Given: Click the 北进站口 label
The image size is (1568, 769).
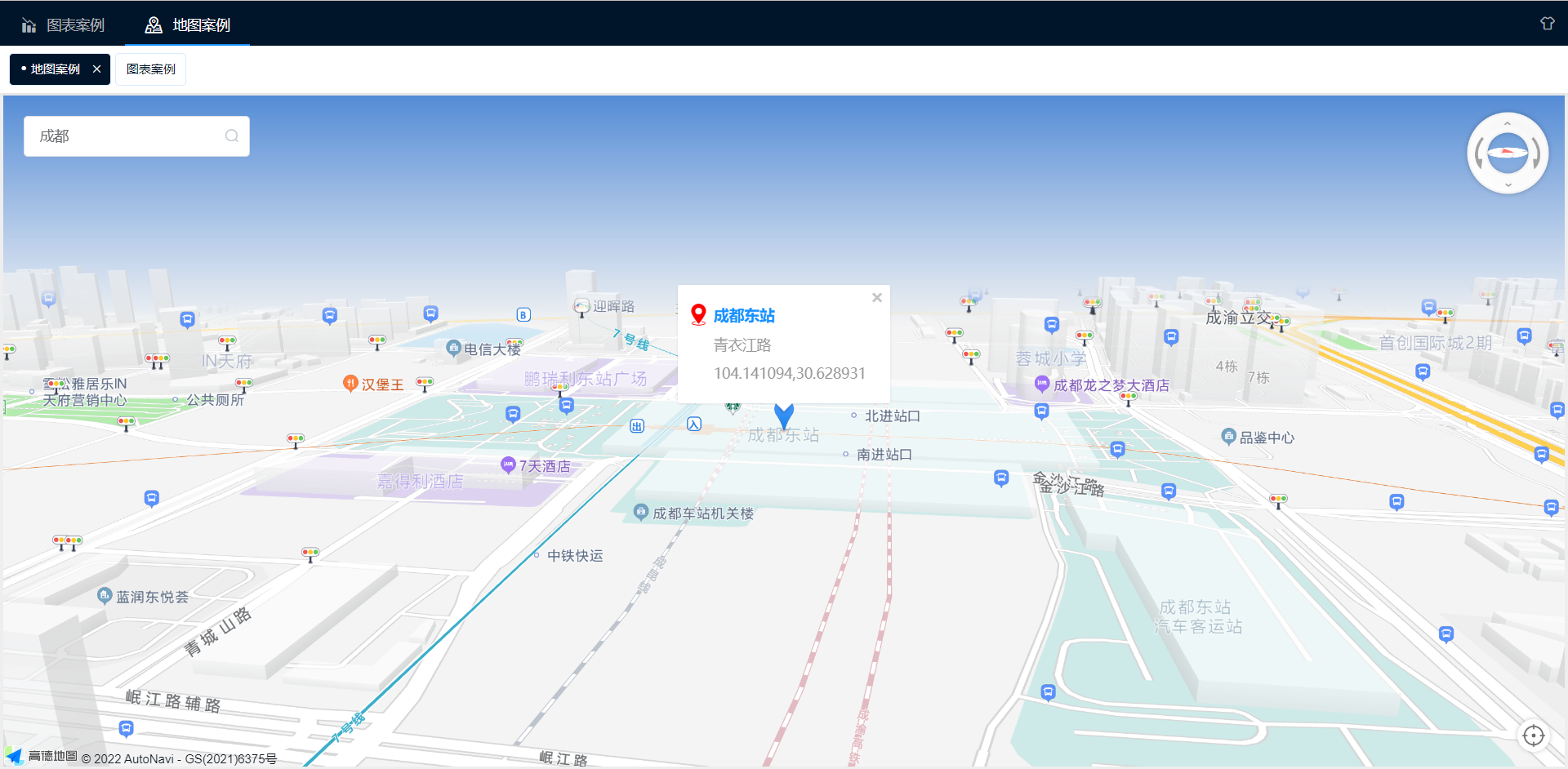Looking at the screenshot, I should coord(893,416).
